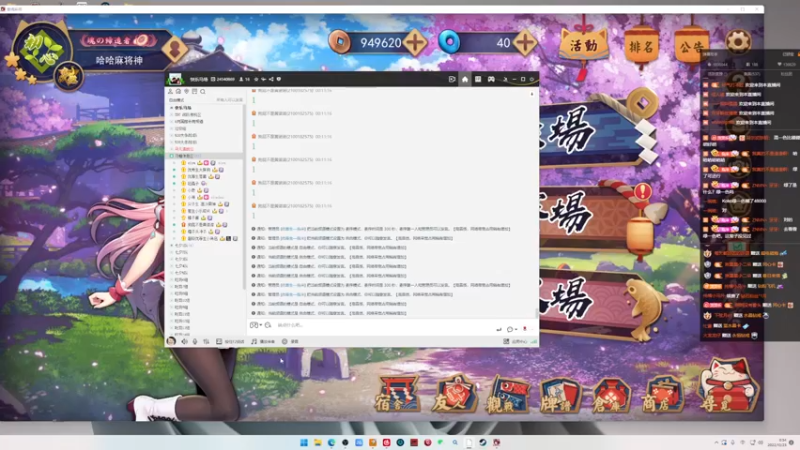Expand the system tray hidden icons chevron
The image size is (800, 450).
(x=716, y=442)
